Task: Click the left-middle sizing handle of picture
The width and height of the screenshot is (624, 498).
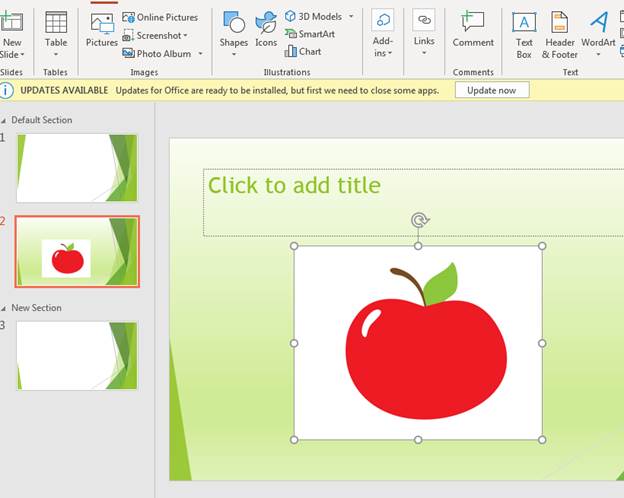Action: (294, 343)
